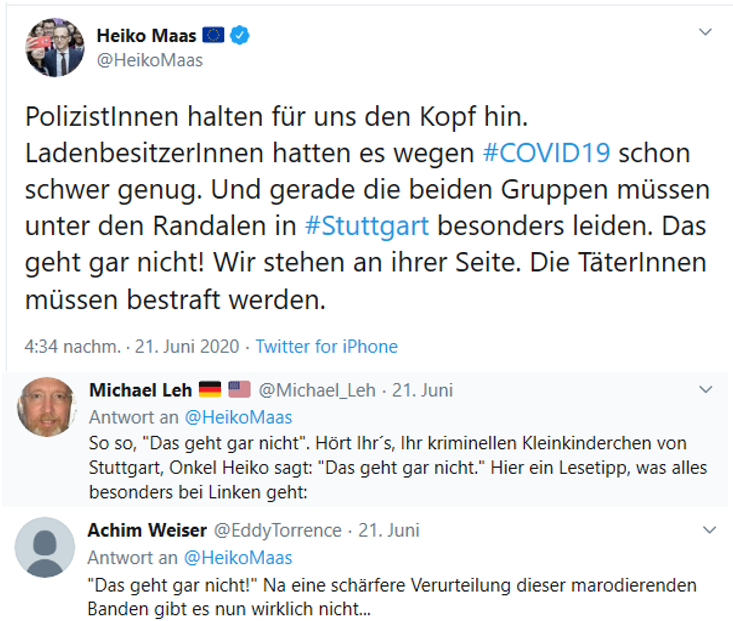
Task: Click the @HeikoMaas handle under the name
Action: (x=149, y=60)
